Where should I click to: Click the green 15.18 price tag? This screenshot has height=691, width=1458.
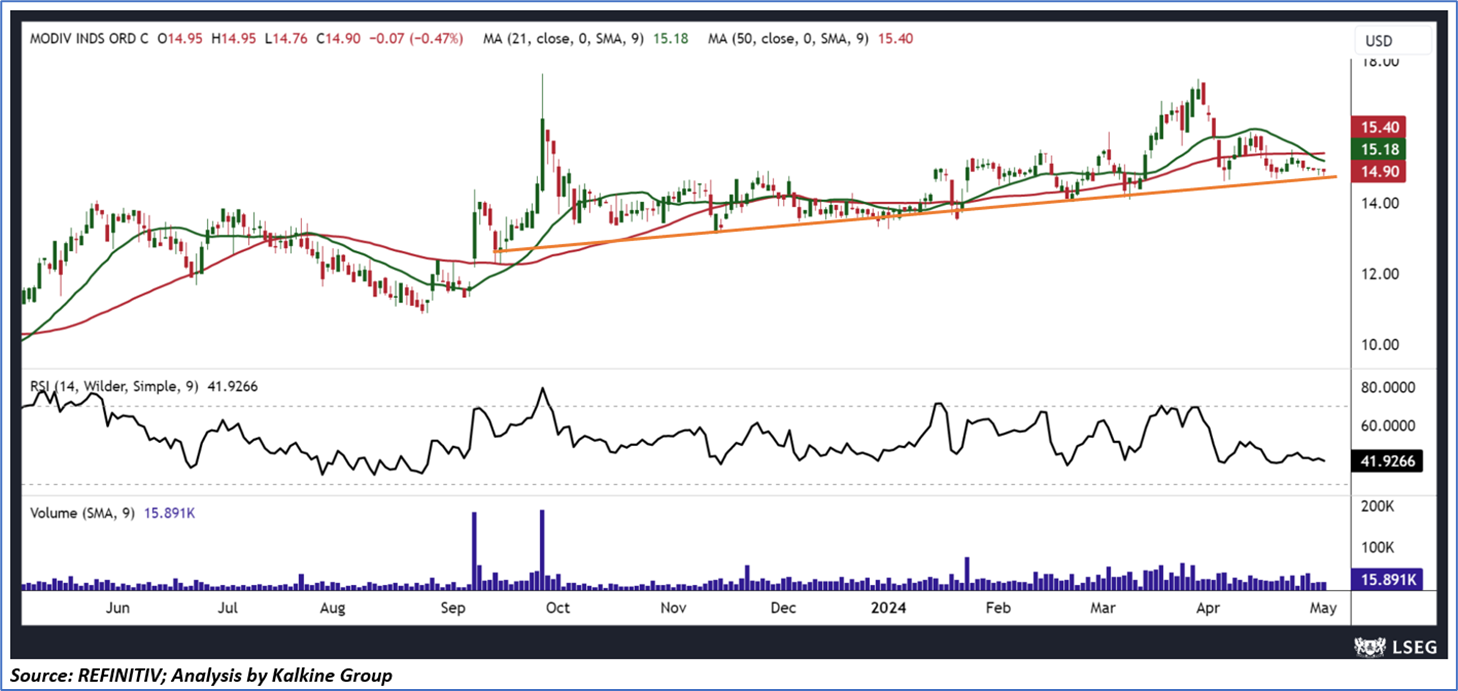pos(1378,149)
